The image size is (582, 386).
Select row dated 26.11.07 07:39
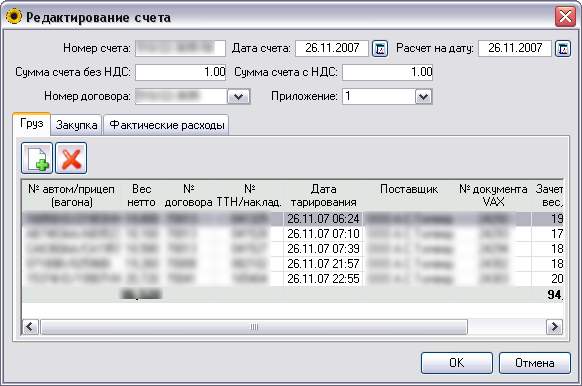(x=293, y=249)
